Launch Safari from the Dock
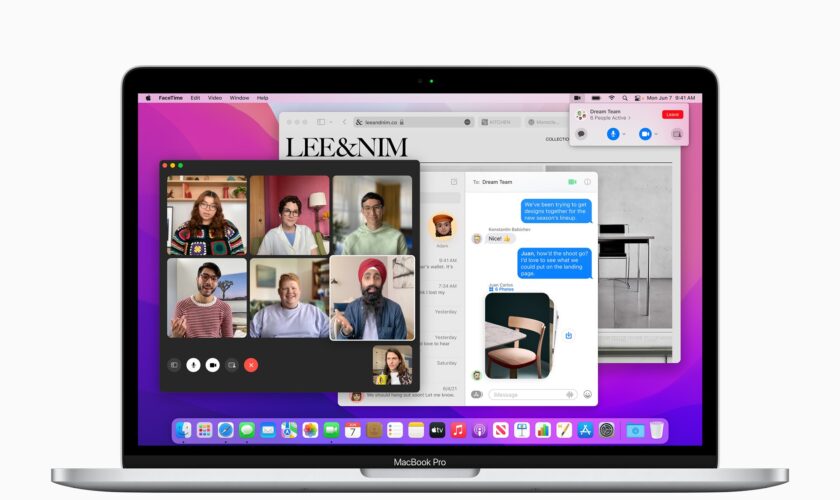The width and height of the screenshot is (840, 500). click(x=226, y=430)
